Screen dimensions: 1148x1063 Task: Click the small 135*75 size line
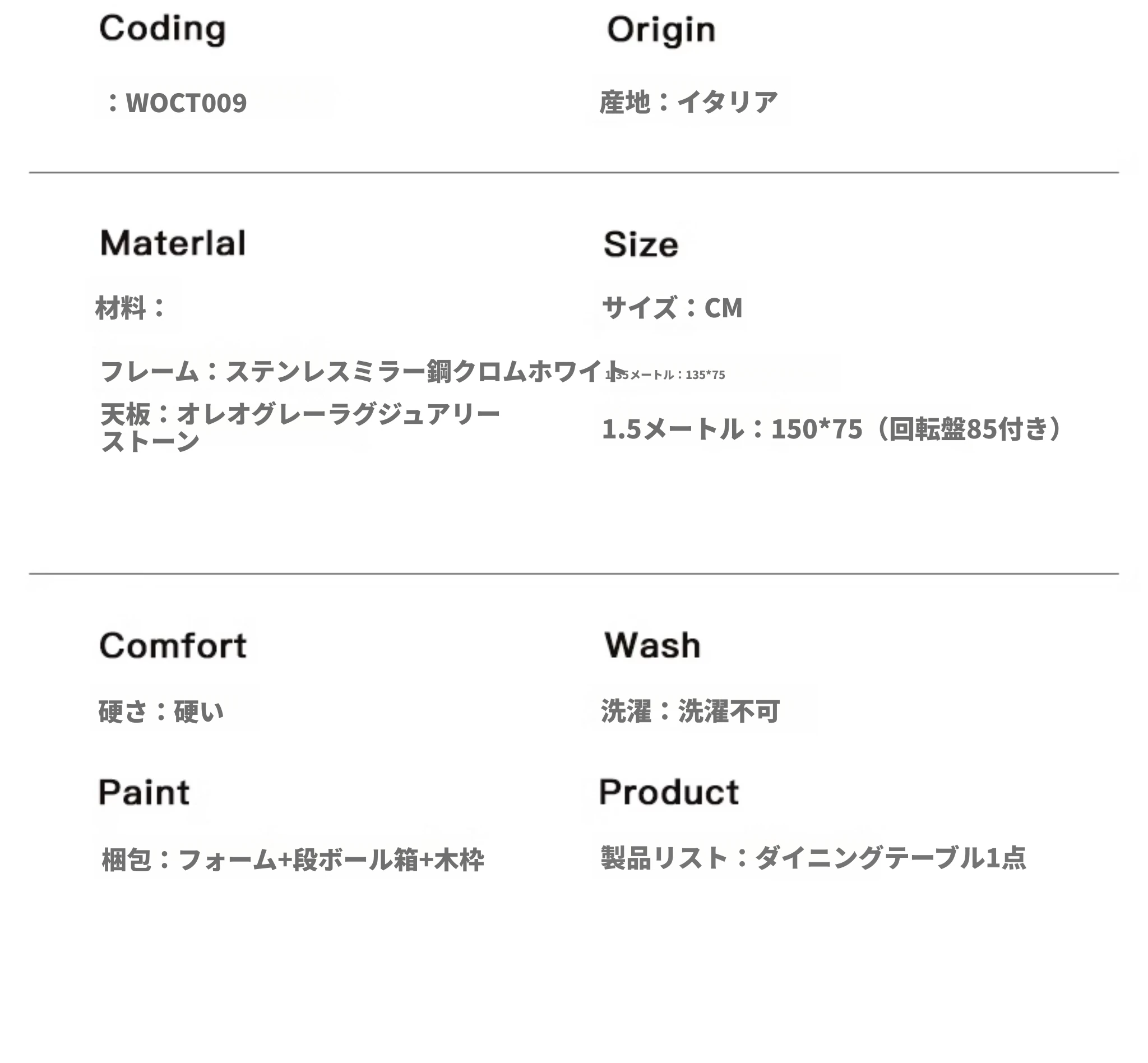click(665, 375)
